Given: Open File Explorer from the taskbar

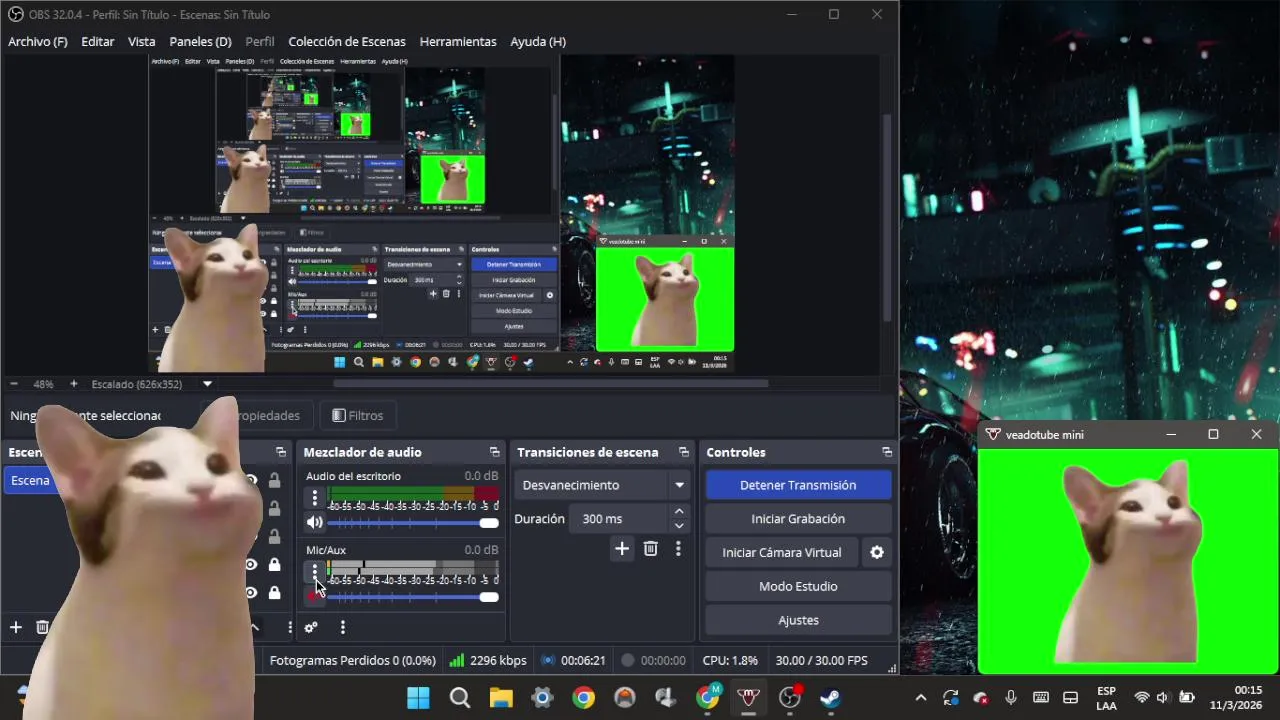Looking at the screenshot, I should (500, 698).
